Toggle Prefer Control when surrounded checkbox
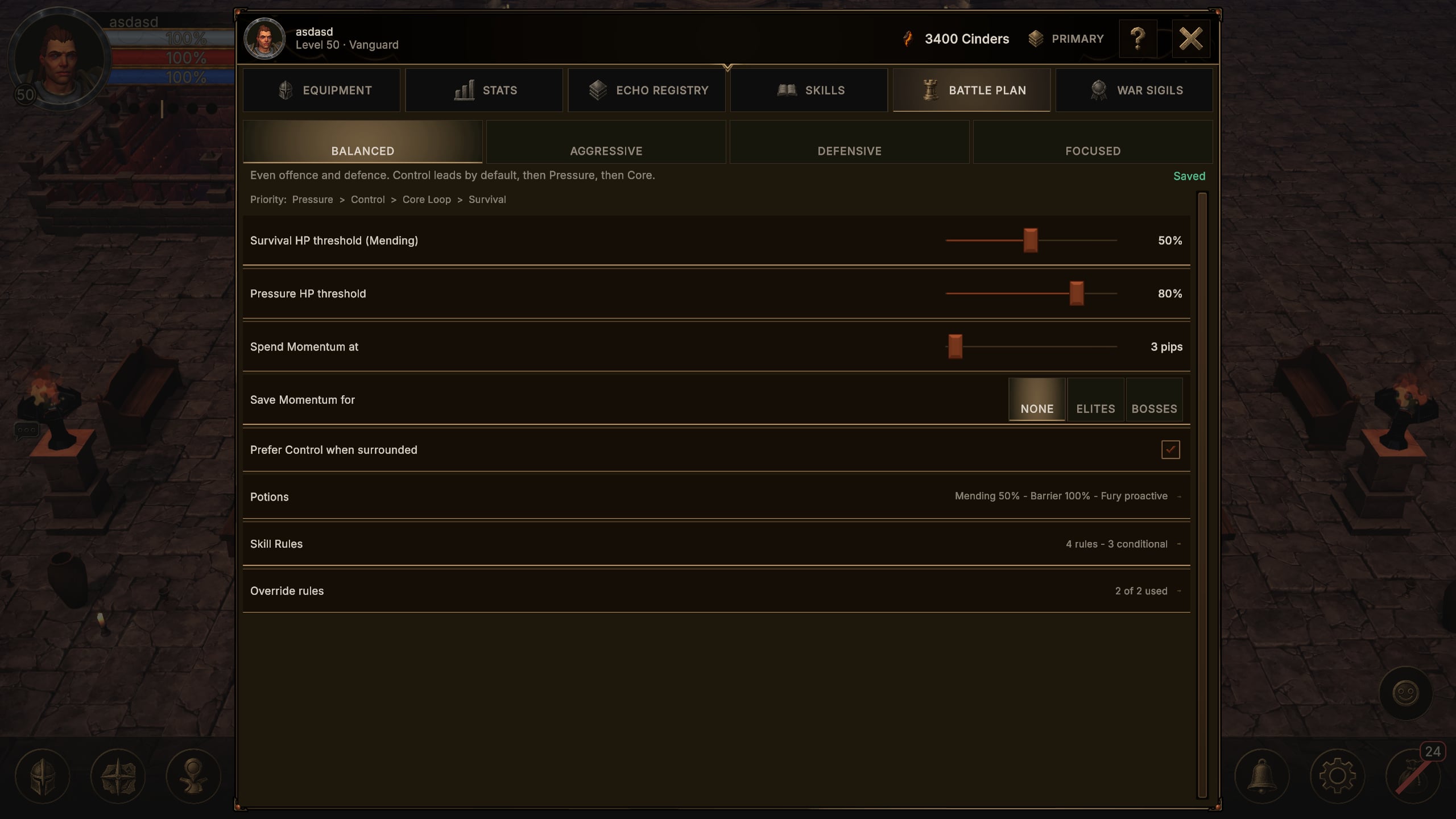This screenshot has height=819, width=1456. [x=1170, y=450]
